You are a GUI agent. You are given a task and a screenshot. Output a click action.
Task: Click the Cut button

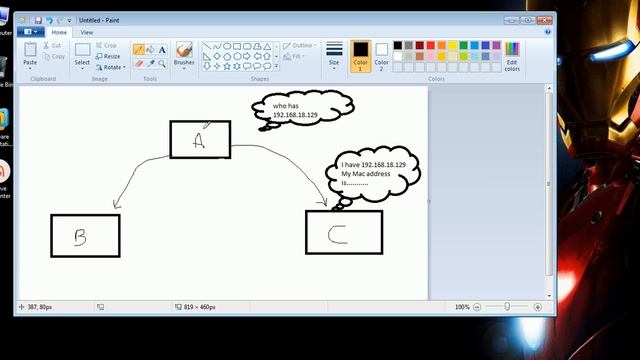[53, 45]
